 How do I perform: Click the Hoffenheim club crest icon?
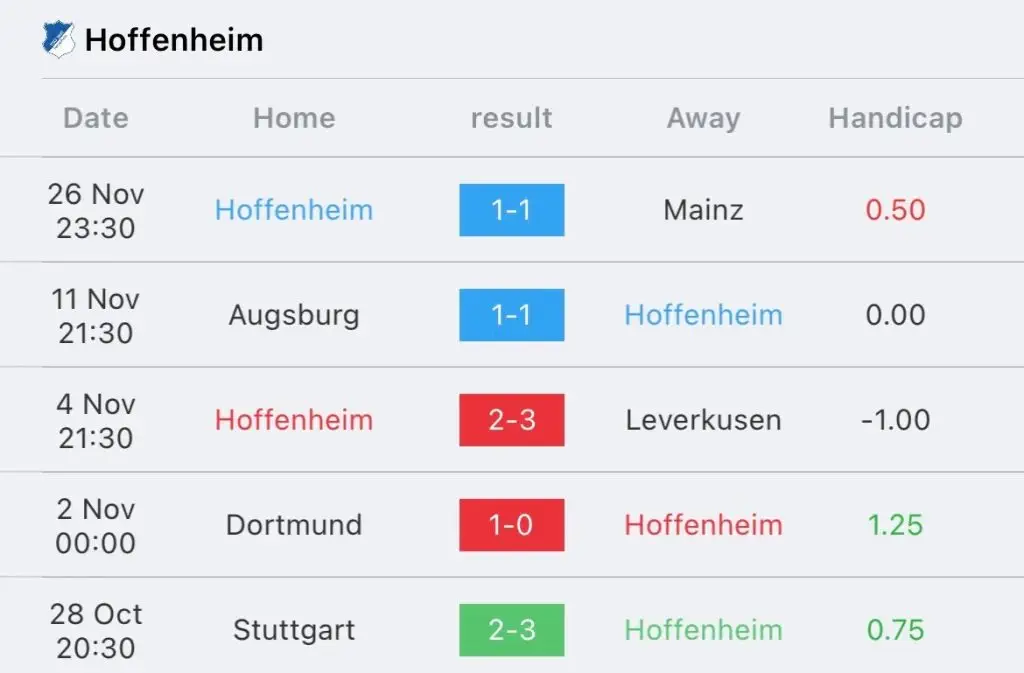[59, 40]
